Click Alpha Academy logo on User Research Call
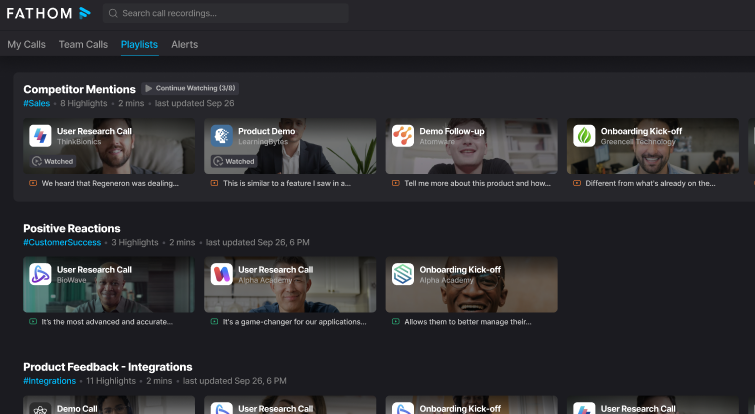Screen dimensions: 755x414 [221, 274]
